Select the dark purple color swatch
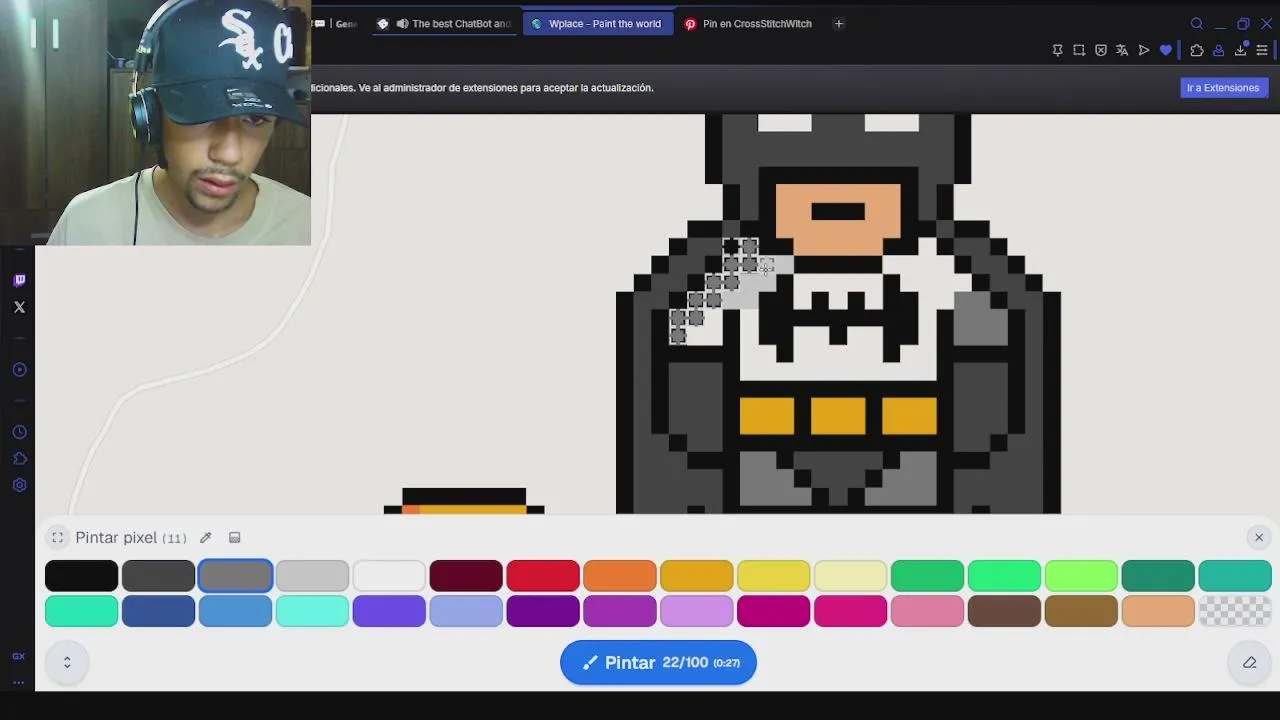1280x720 pixels. coord(543,611)
